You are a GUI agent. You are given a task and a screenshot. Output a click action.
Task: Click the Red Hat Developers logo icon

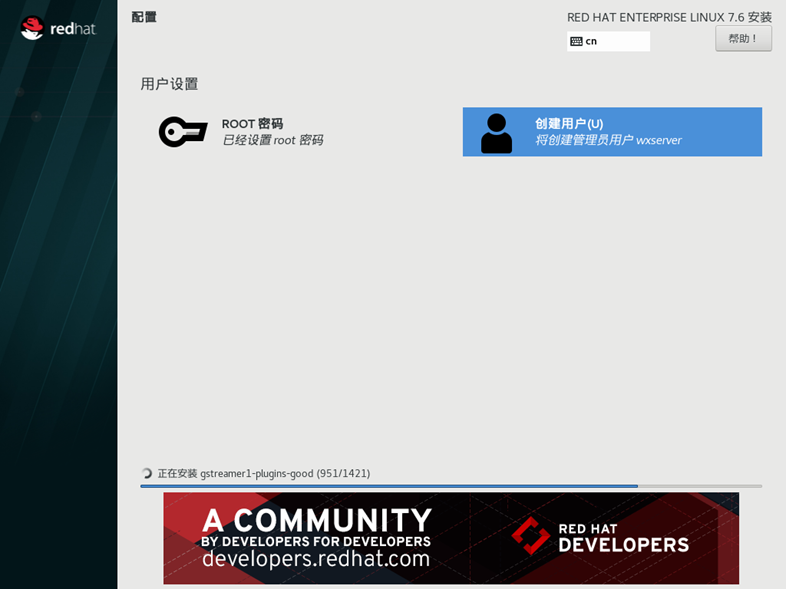tap(530, 536)
